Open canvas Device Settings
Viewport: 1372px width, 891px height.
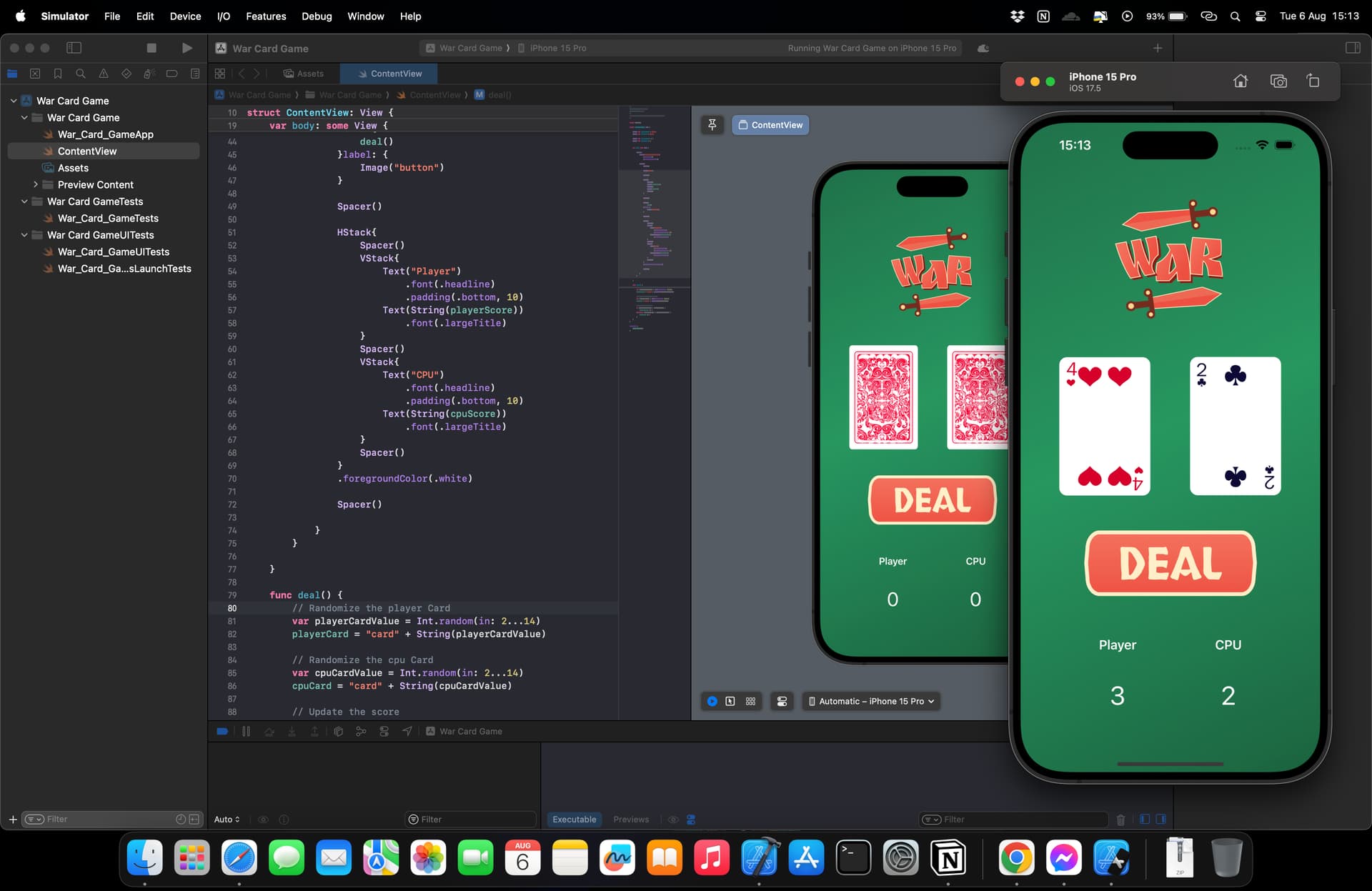782,702
